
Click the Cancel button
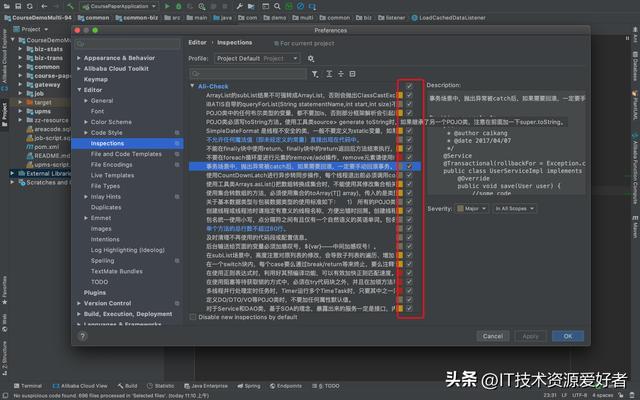pyautogui.click(x=493, y=336)
